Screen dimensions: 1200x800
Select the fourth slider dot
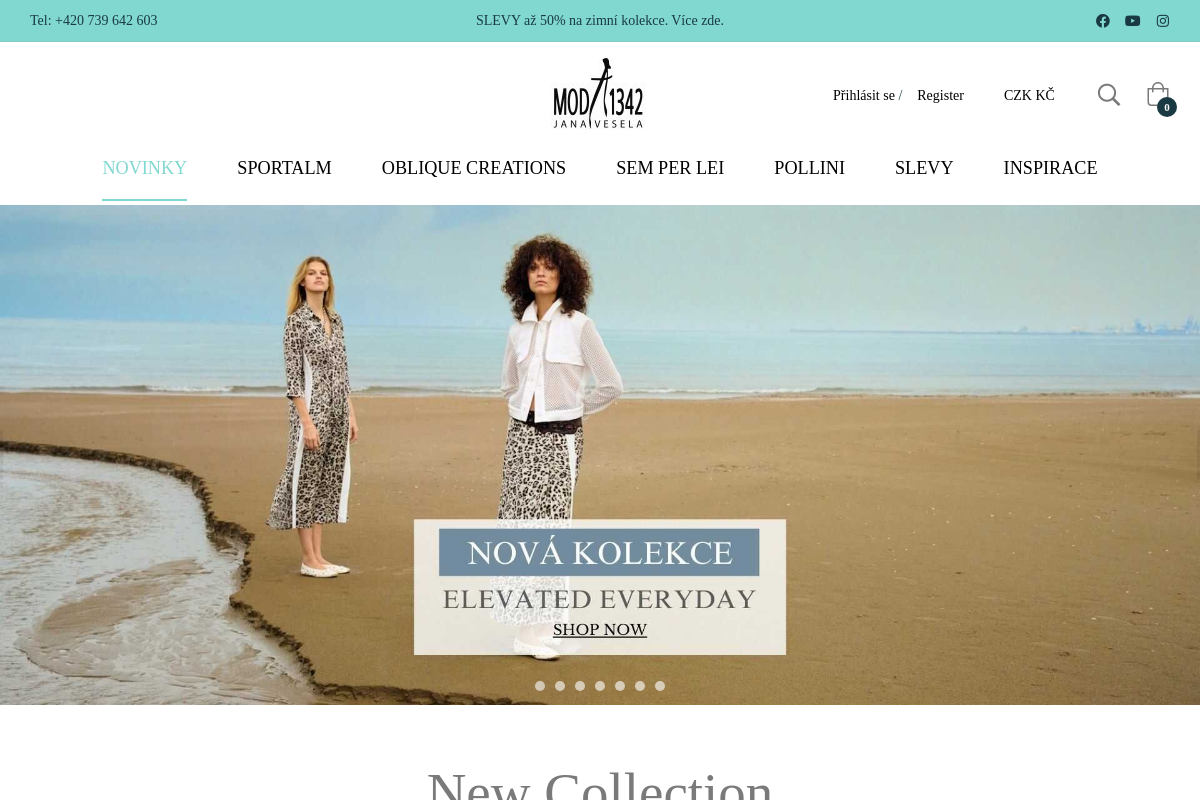pos(600,686)
